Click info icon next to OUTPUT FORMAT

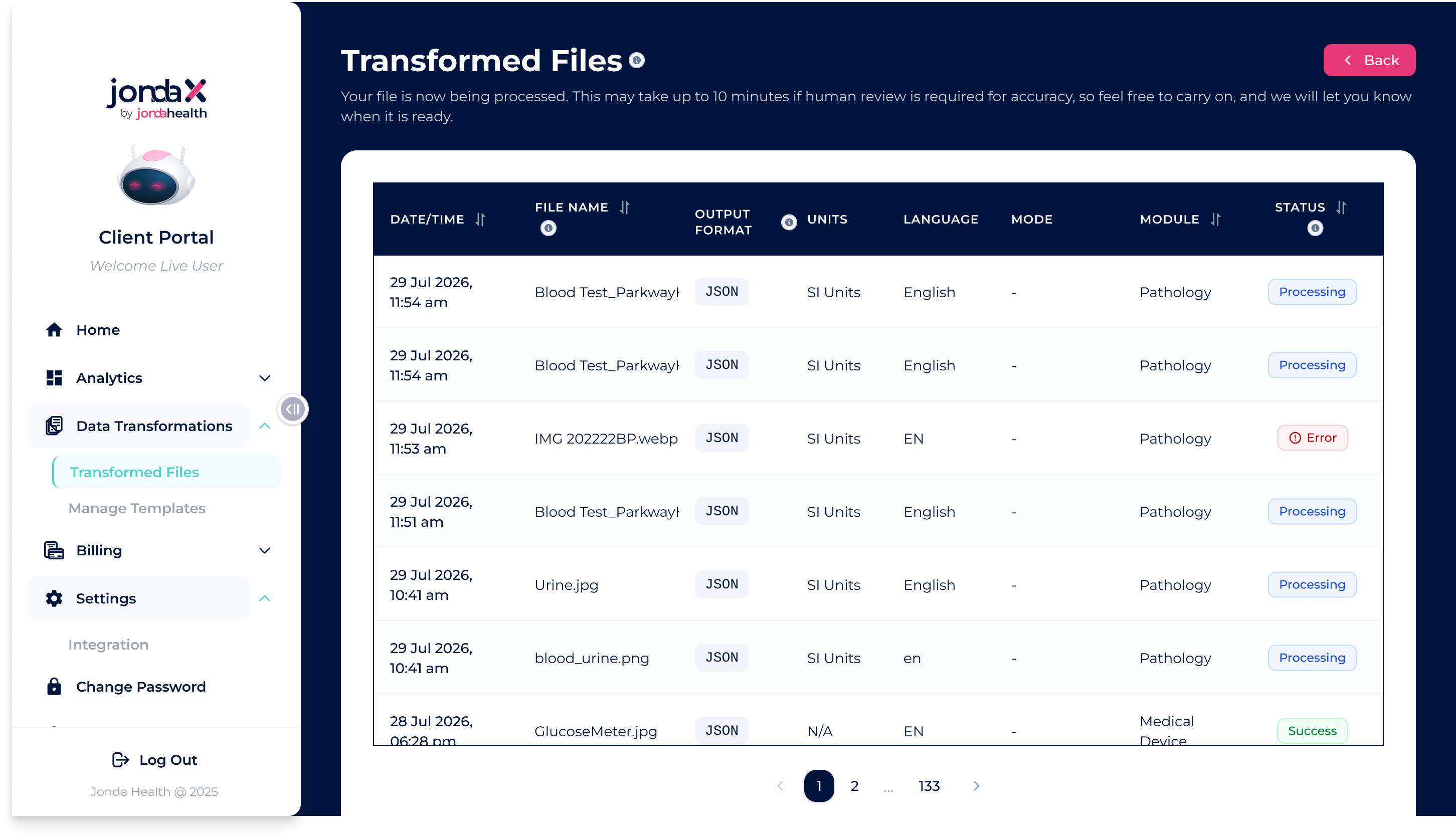(789, 222)
